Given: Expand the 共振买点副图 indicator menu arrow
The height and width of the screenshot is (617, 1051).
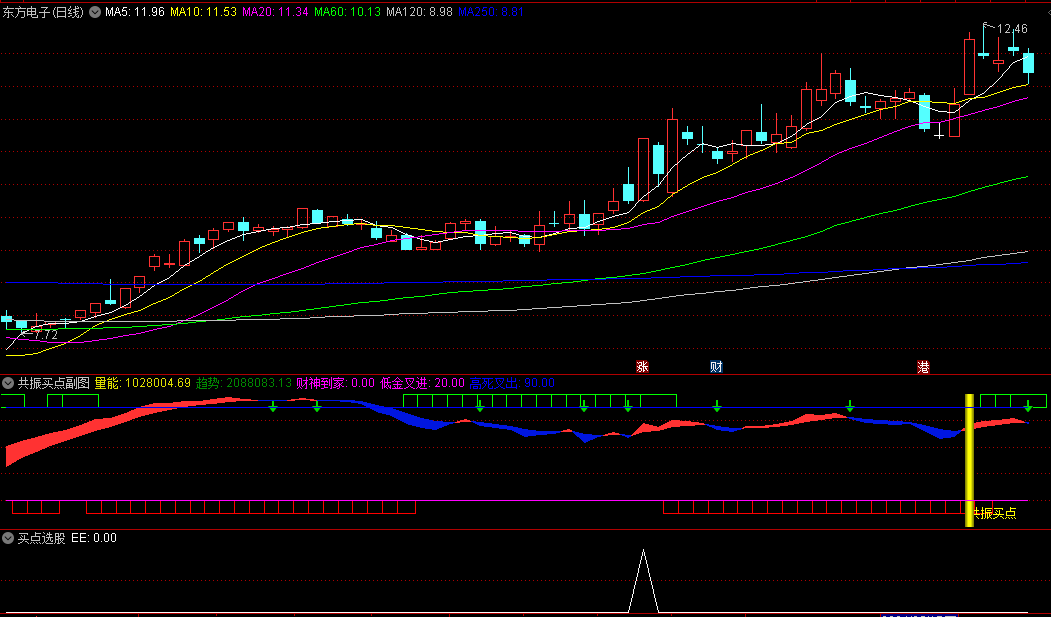Looking at the screenshot, I should coord(9,383).
